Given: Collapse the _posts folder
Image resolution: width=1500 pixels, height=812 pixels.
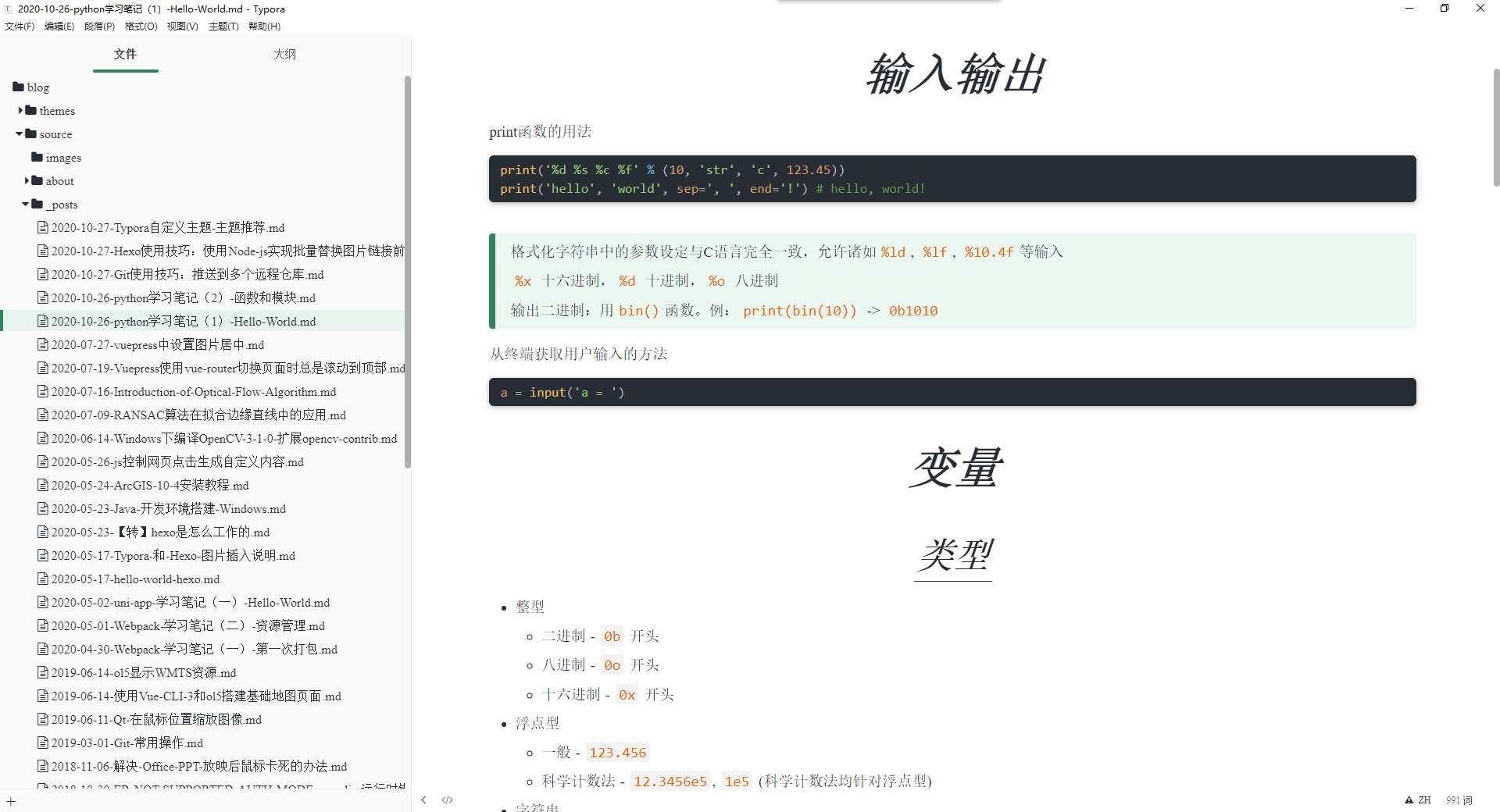Looking at the screenshot, I should click(x=26, y=204).
